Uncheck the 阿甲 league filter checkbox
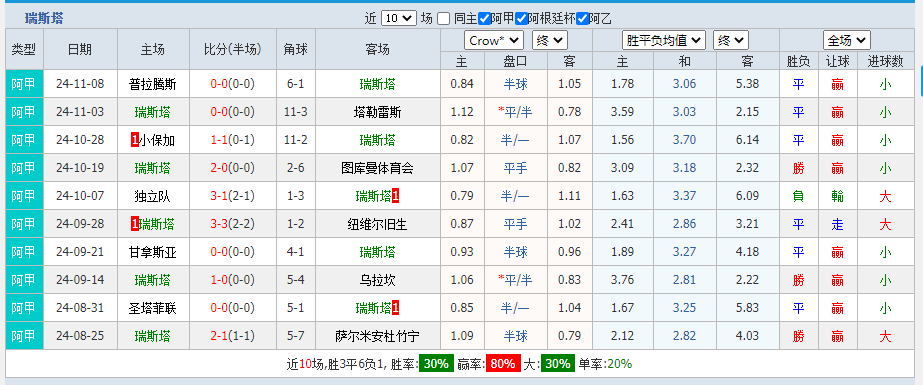The height and width of the screenshot is (385, 923). pos(484,18)
